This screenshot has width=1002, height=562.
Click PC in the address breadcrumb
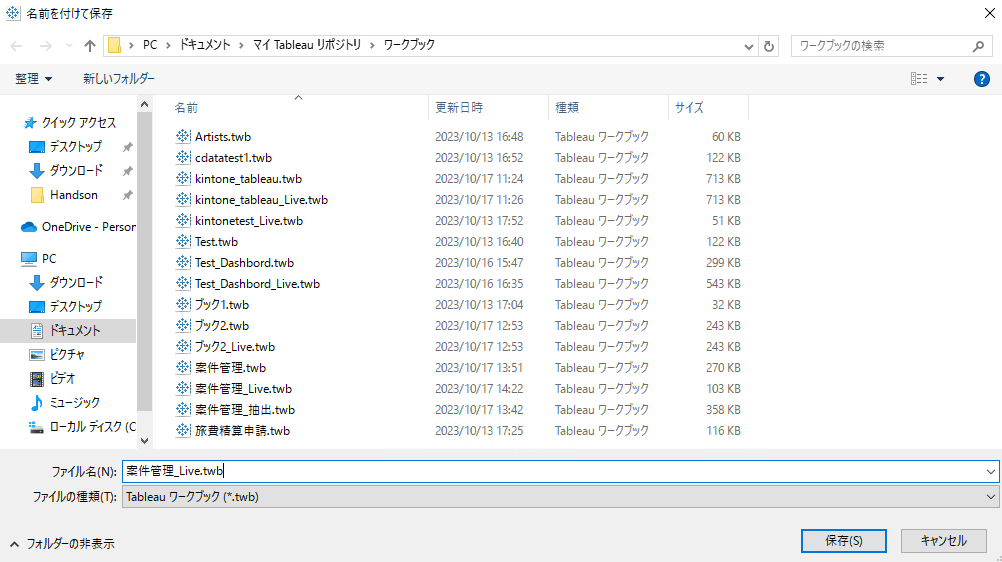pos(150,45)
